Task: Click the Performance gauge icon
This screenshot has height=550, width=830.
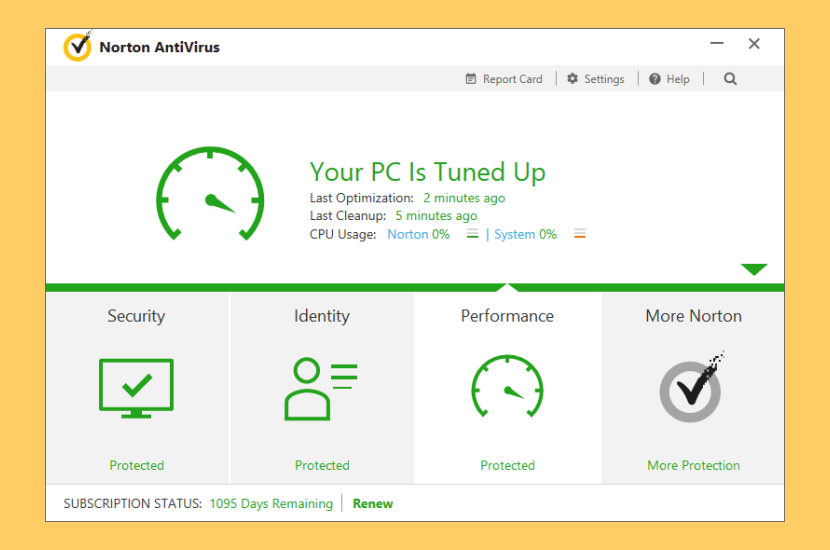Action: coord(507,386)
